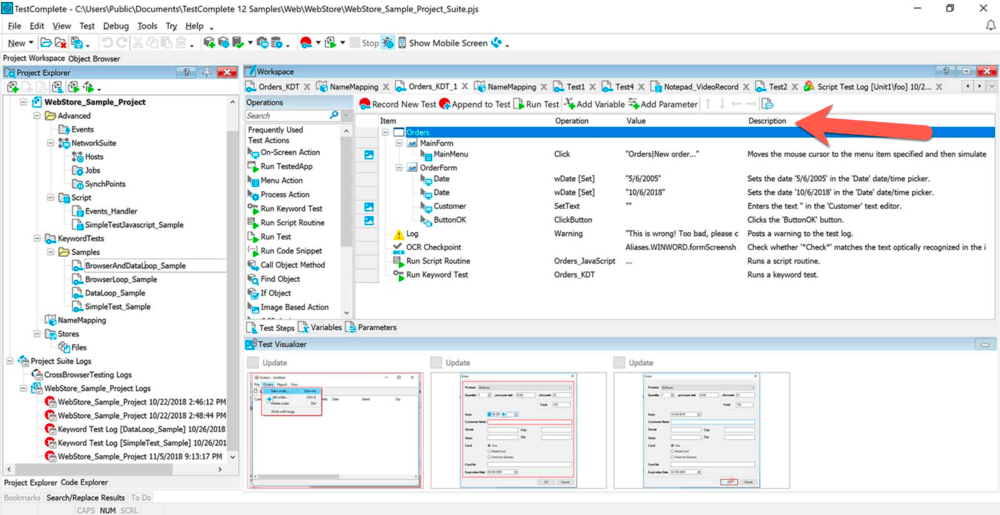Viewport: 1000px width, 515px height.
Task: Select BrowserLoop_Sample keyword test
Action: click(x=121, y=279)
